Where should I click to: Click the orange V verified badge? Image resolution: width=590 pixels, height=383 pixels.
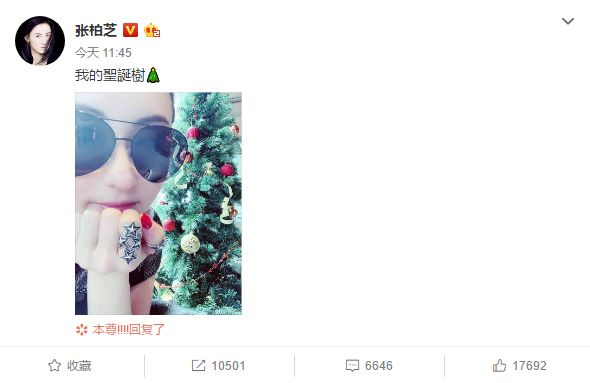point(131,30)
